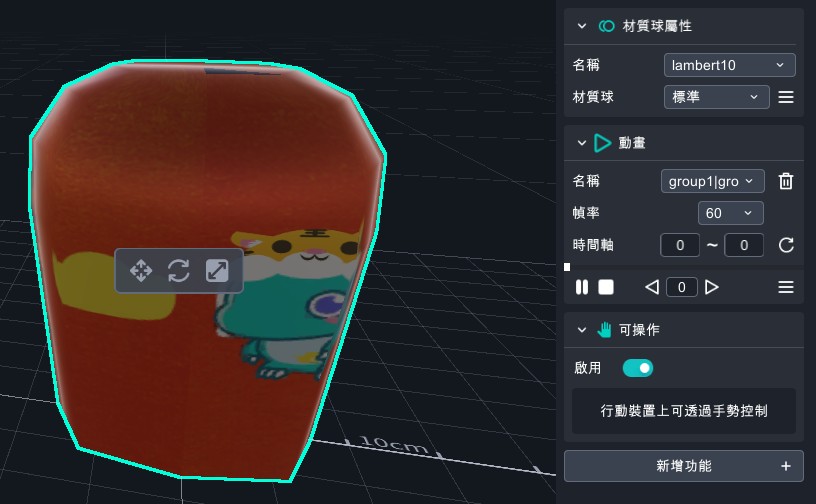The height and width of the screenshot is (504, 816).
Task: Reset the timeline range with refresh icon
Action: click(x=786, y=245)
